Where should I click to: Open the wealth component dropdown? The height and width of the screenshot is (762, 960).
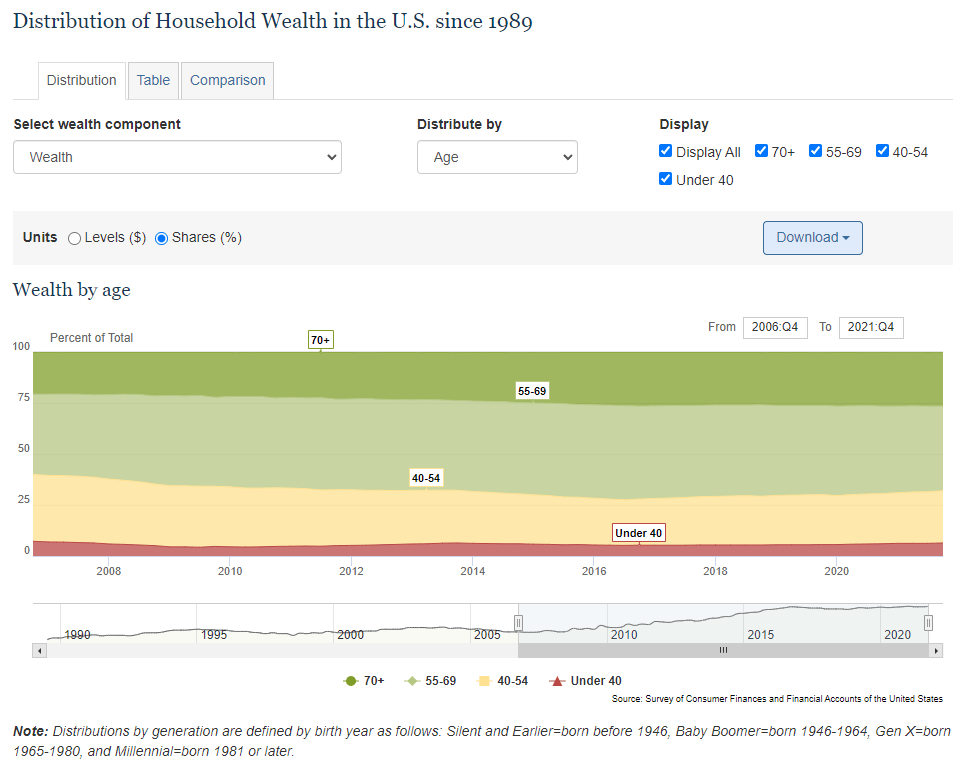(177, 157)
